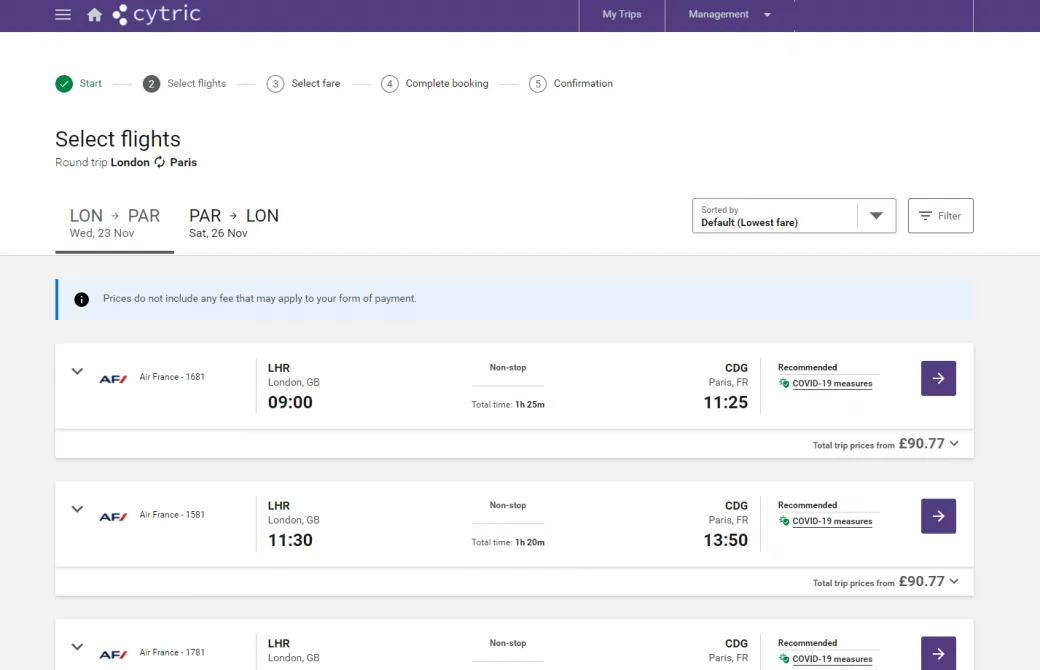Click the cytric logo

pos(157,14)
